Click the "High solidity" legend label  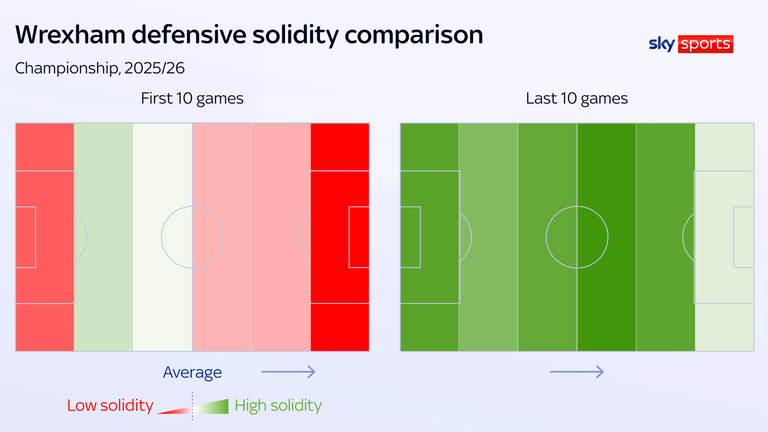278,406
